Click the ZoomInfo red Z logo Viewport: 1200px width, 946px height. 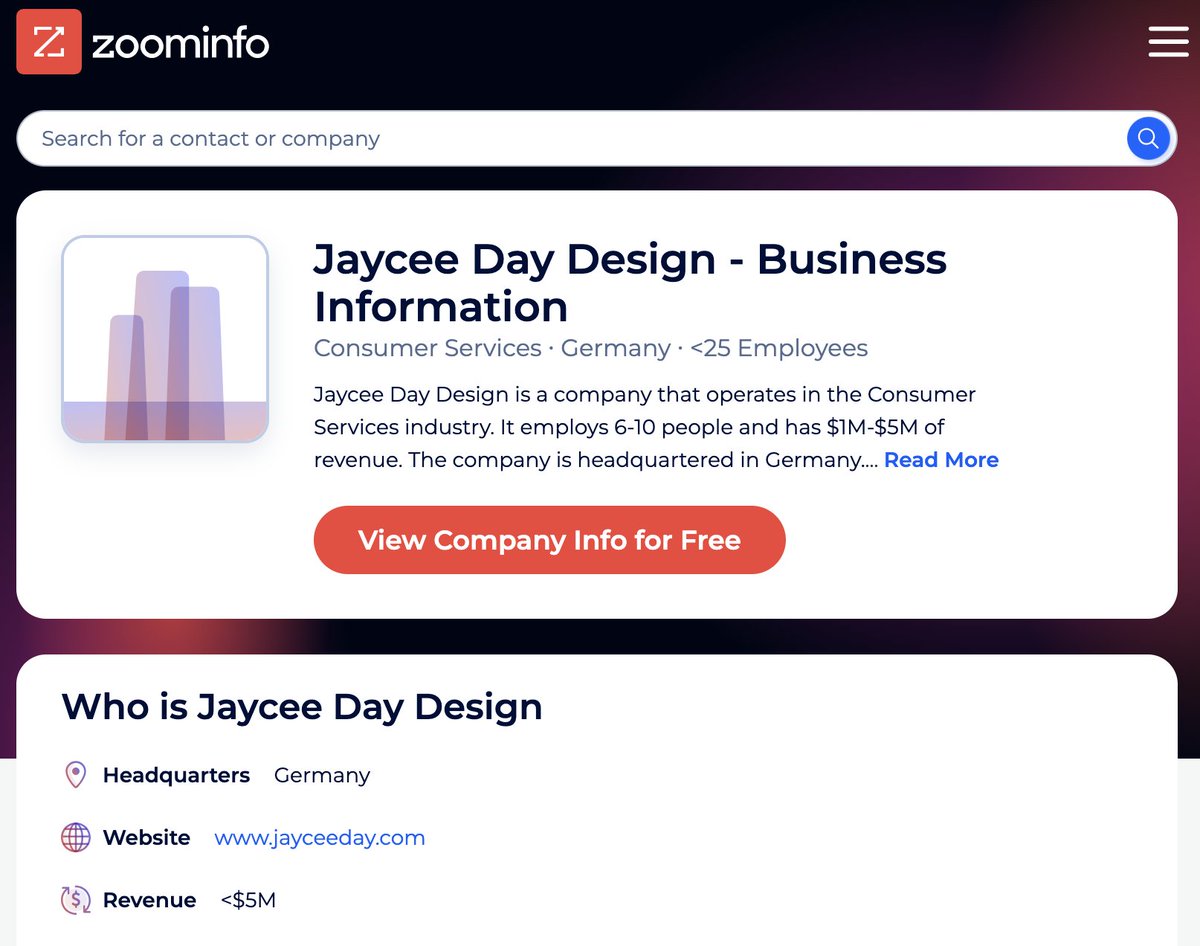pyautogui.click(x=49, y=42)
